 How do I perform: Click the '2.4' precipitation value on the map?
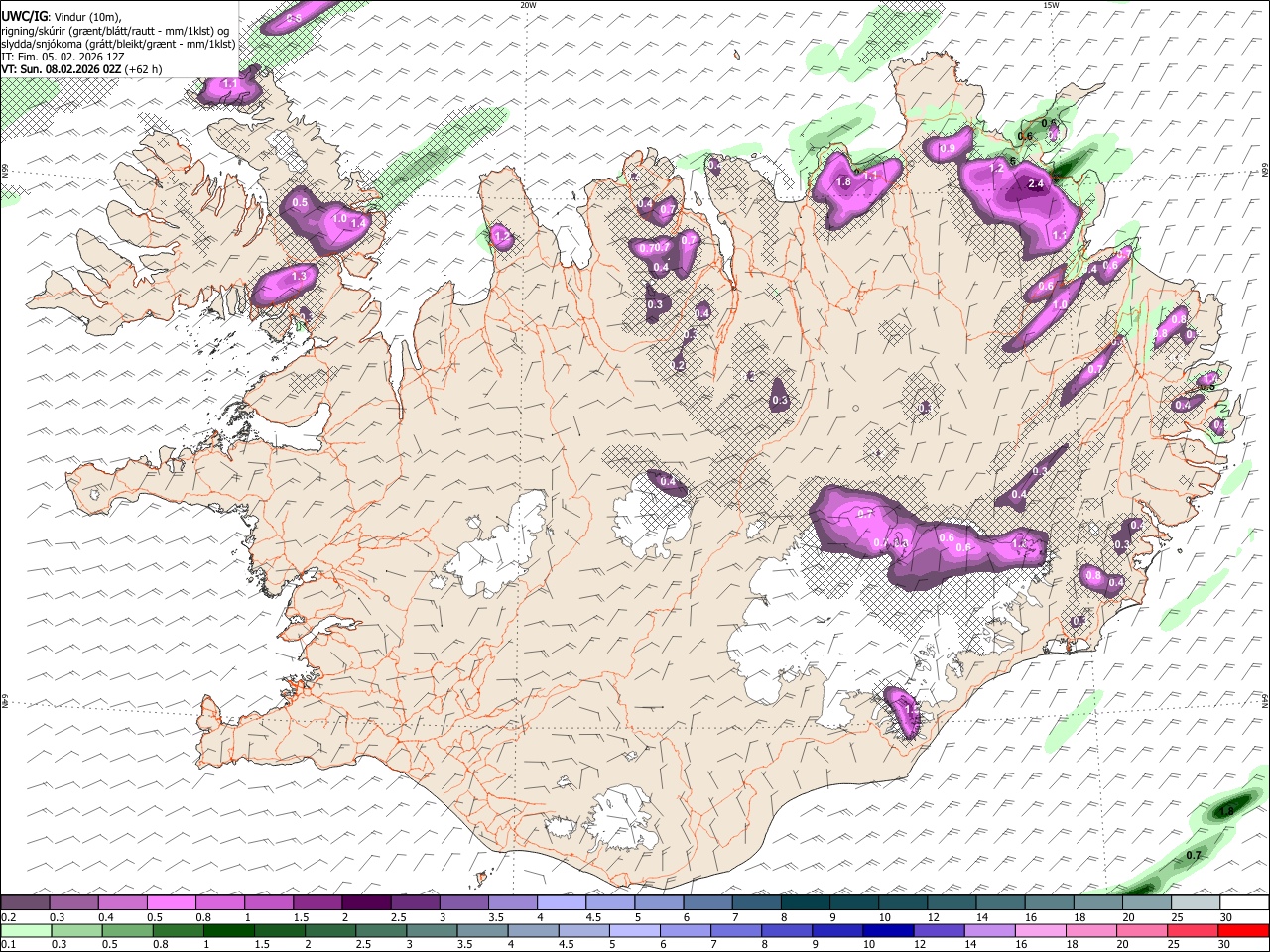[x=1036, y=184]
